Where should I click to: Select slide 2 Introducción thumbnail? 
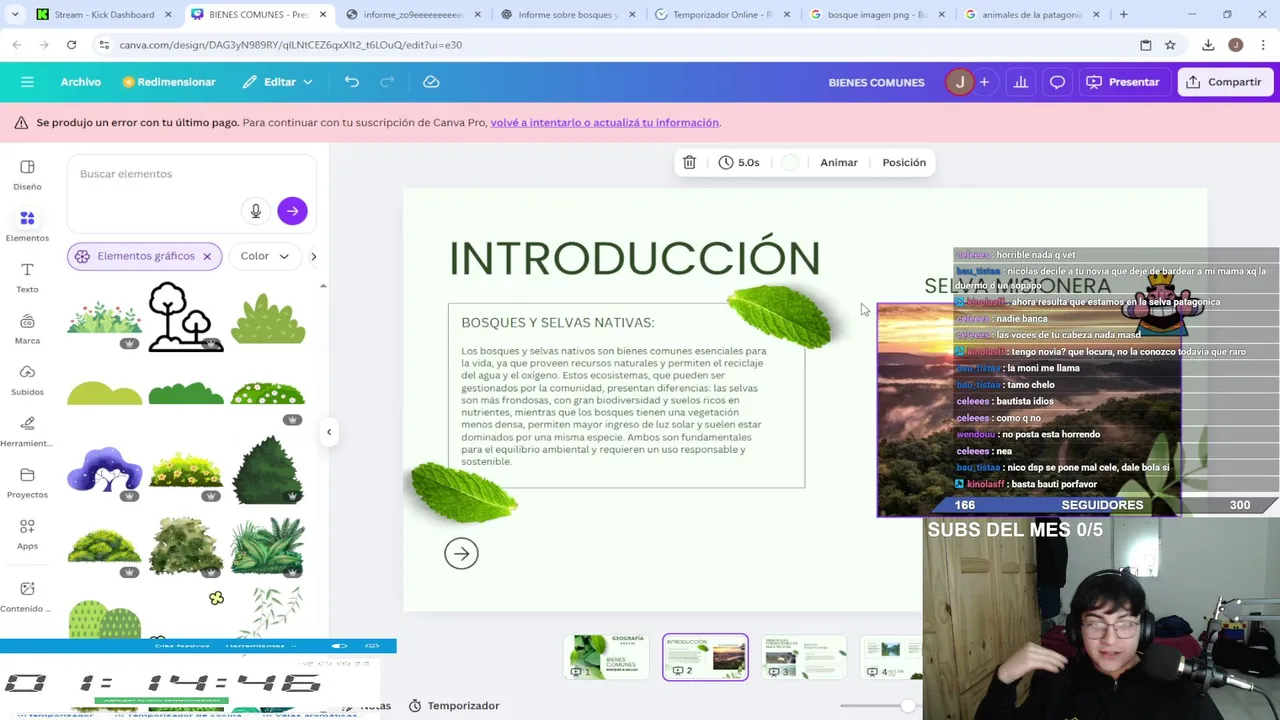click(705, 657)
